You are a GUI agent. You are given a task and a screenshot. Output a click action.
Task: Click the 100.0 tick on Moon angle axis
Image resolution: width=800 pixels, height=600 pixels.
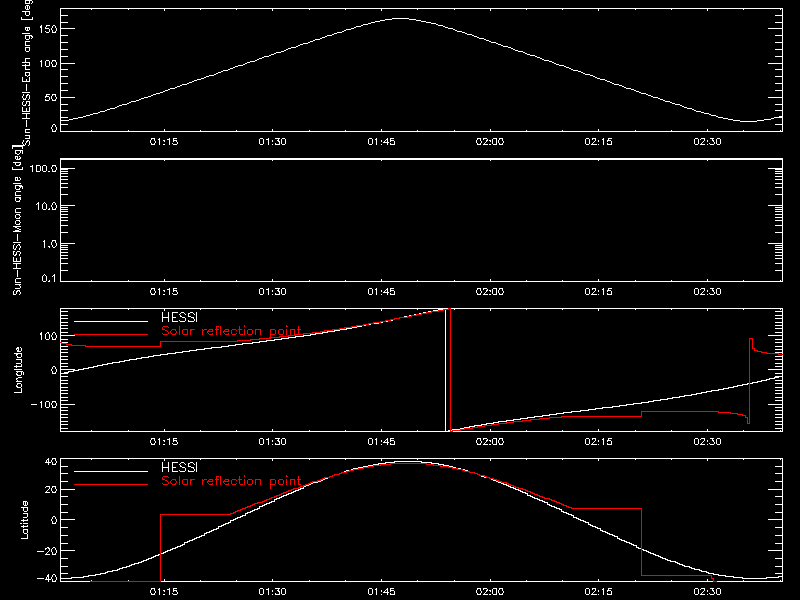coord(43,169)
